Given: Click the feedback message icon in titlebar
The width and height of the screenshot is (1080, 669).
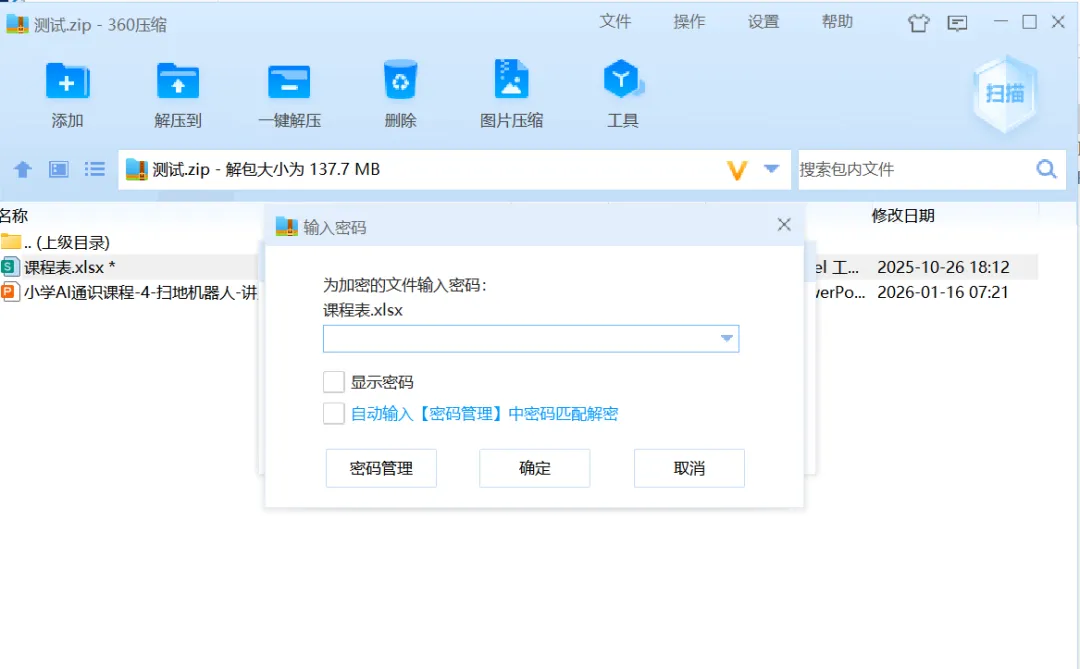Looking at the screenshot, I should 957,22.
